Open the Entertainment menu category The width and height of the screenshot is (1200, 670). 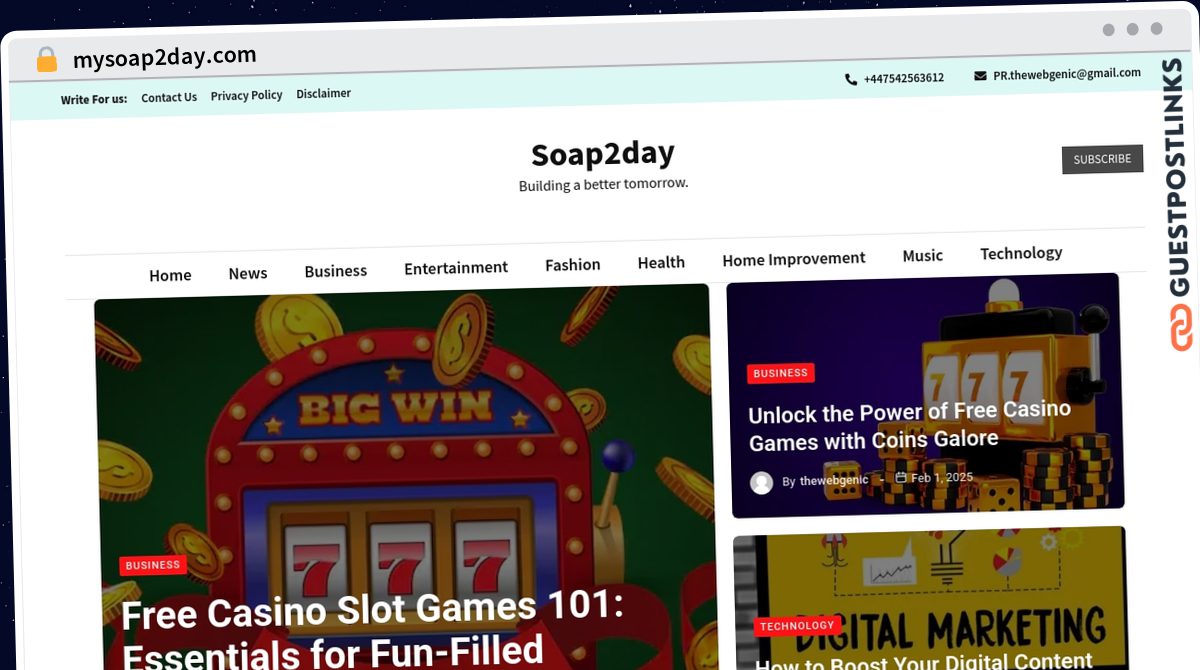(456, 268)
